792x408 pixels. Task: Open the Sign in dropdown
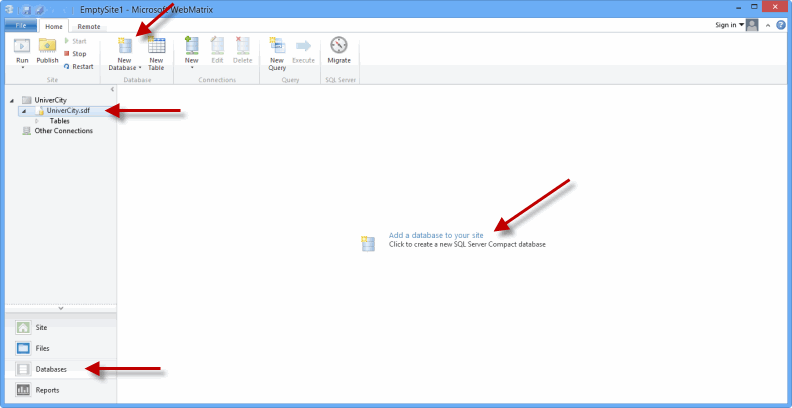pyautogui.click(x=729, y=25)
